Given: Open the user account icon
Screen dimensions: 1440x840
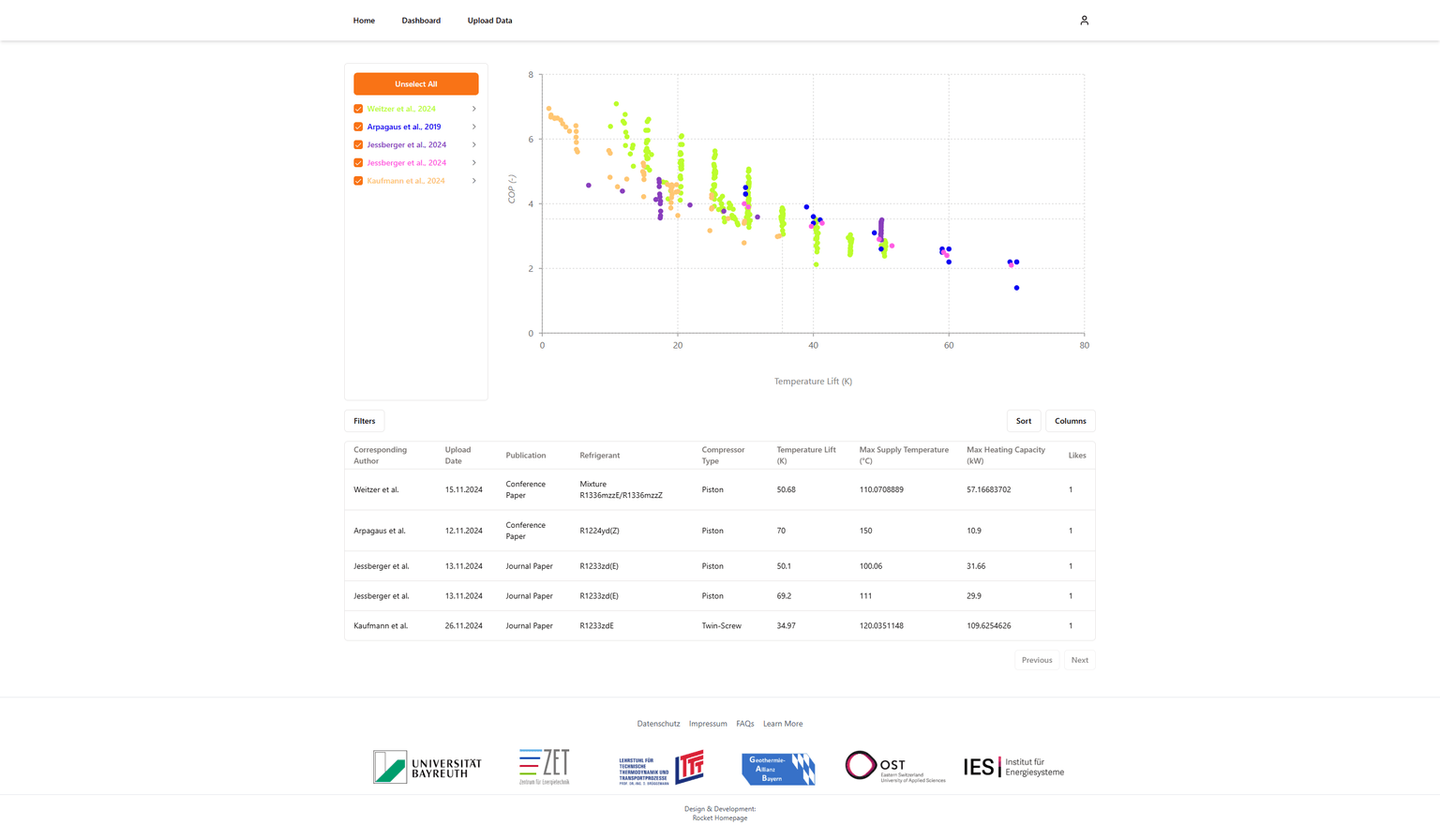Looking at the screenshot, I should (x=1084, y=20).
